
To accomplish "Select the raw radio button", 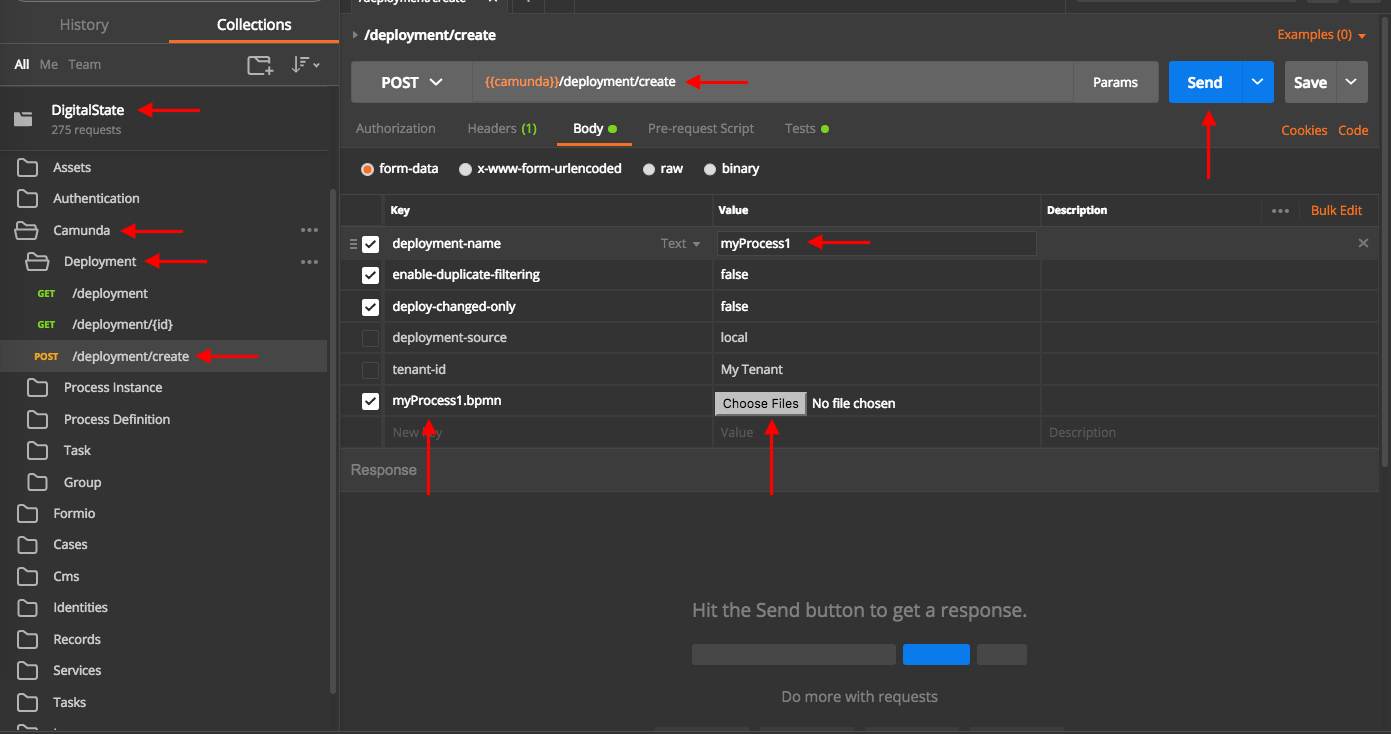I will pos(650,169).
